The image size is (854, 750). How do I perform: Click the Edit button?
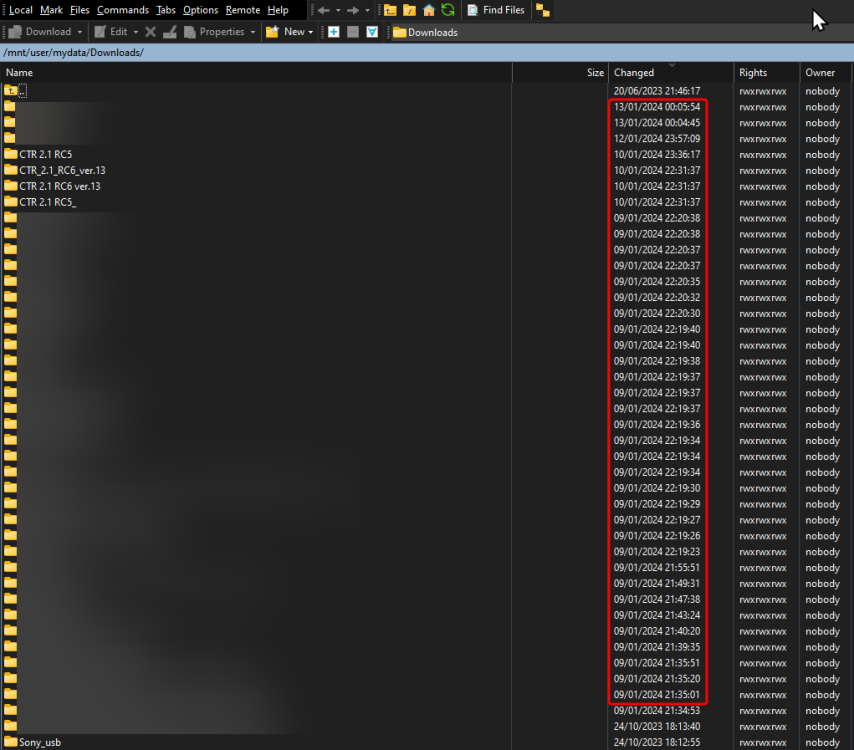[x=111, y=32]
